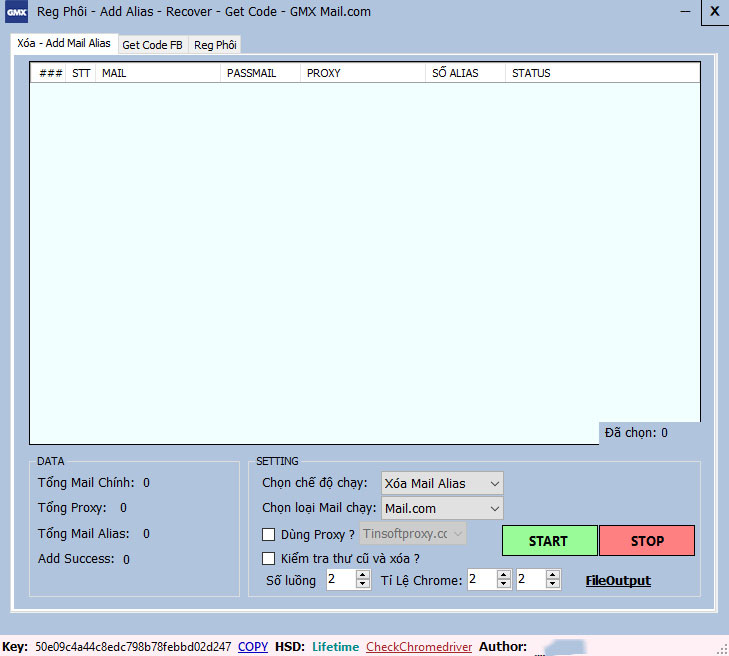Click the Đã chọn: 0 label

coord(636,433)
